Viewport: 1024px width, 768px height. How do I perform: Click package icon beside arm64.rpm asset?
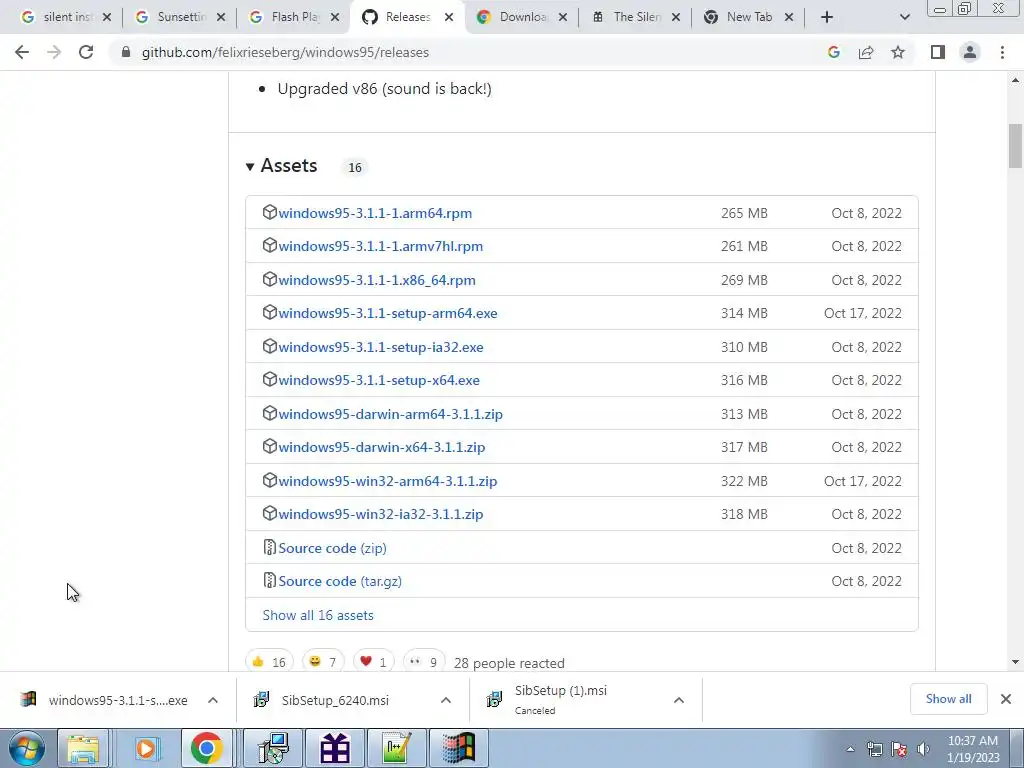[269, 212]
